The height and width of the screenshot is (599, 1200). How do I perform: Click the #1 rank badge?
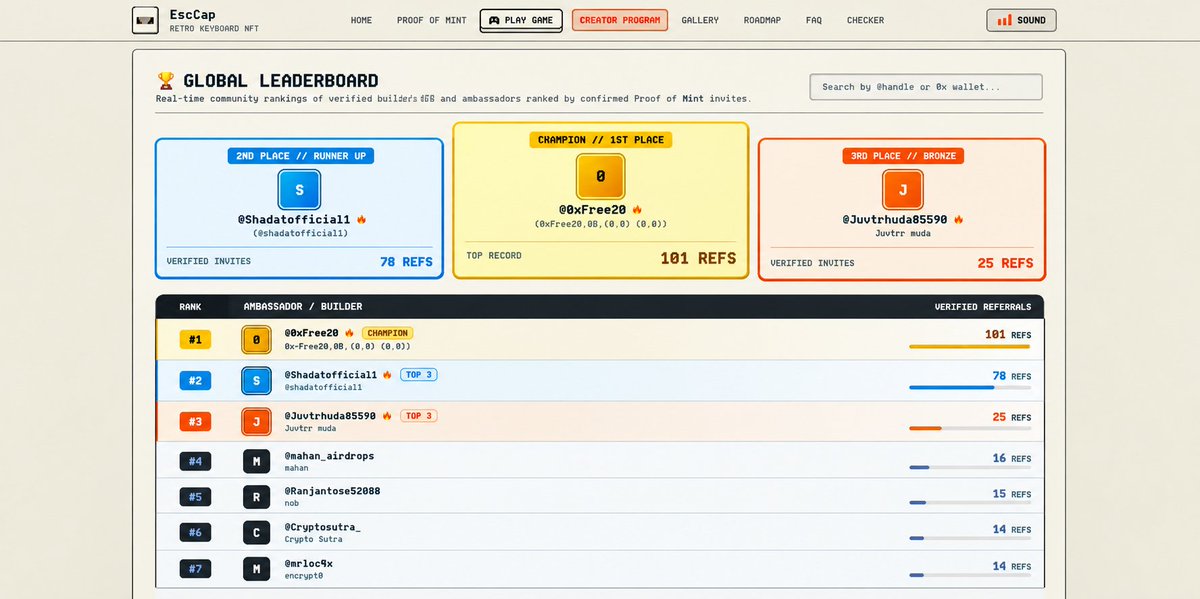pyautogui.click(x=195, y=340)
